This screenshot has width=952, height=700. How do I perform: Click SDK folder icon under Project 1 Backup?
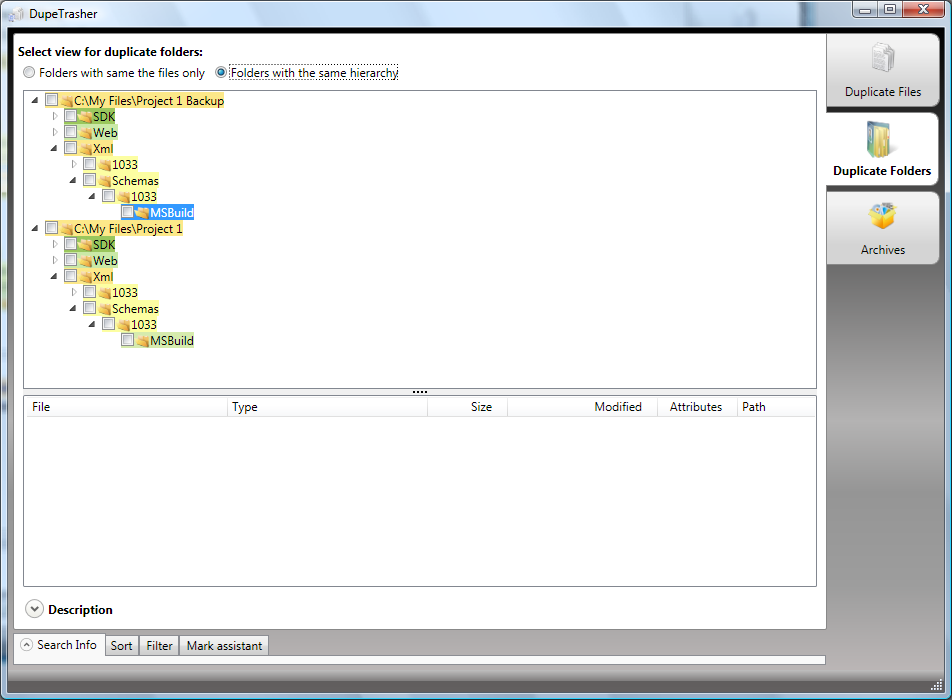[x=86, y=117]
